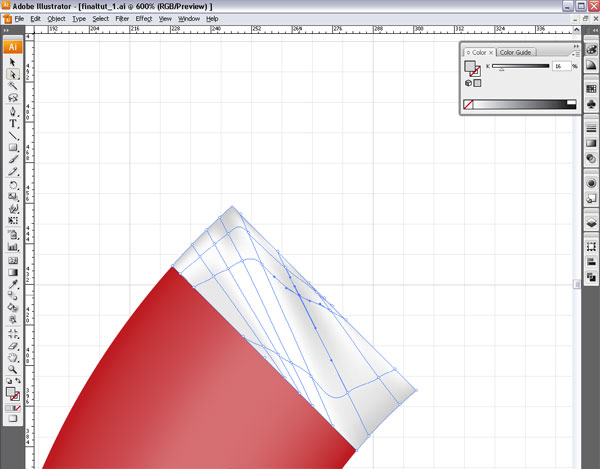Click the Color panel fill swatch
Viewport: 600px width, 469px height.
tap(470, 66)
